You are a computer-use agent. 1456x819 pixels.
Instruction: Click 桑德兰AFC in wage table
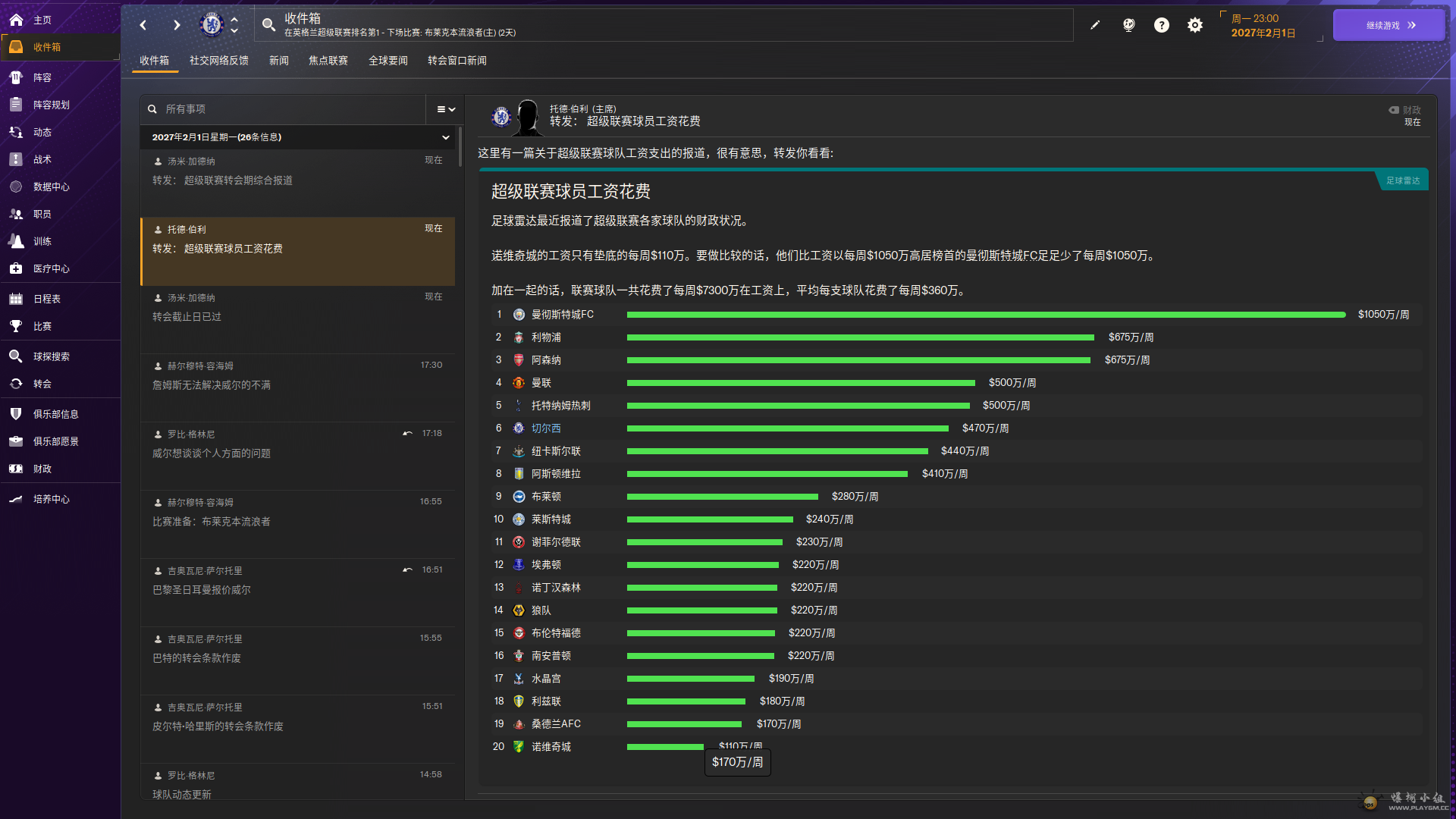click(556, 724)
